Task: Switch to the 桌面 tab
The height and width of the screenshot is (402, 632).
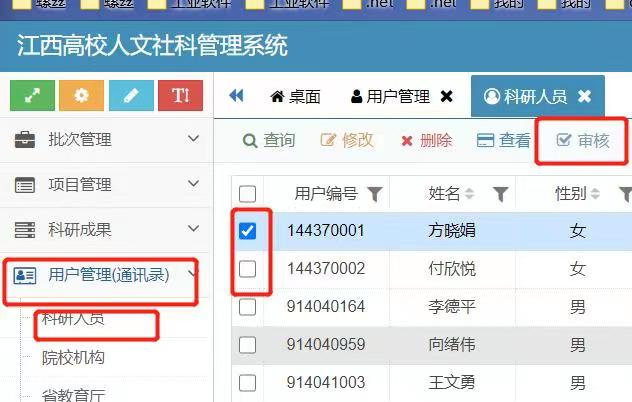Action: (x=295, y=97)
